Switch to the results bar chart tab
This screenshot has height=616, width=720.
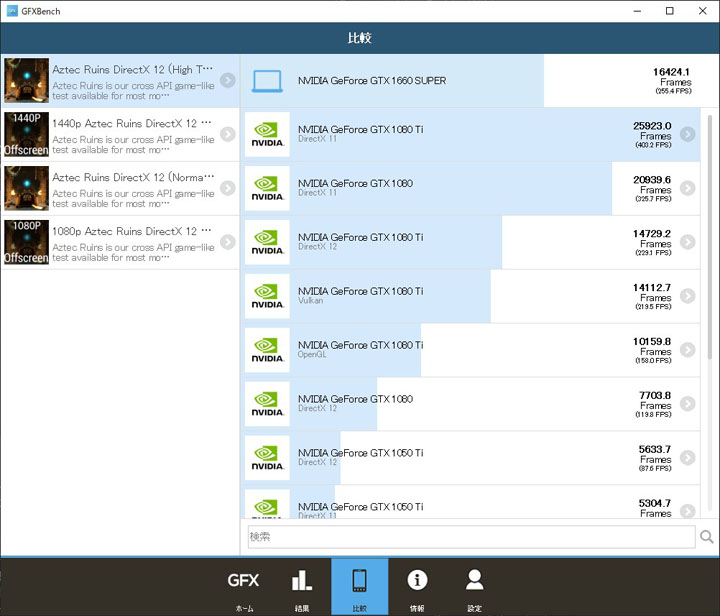[302, 587]
